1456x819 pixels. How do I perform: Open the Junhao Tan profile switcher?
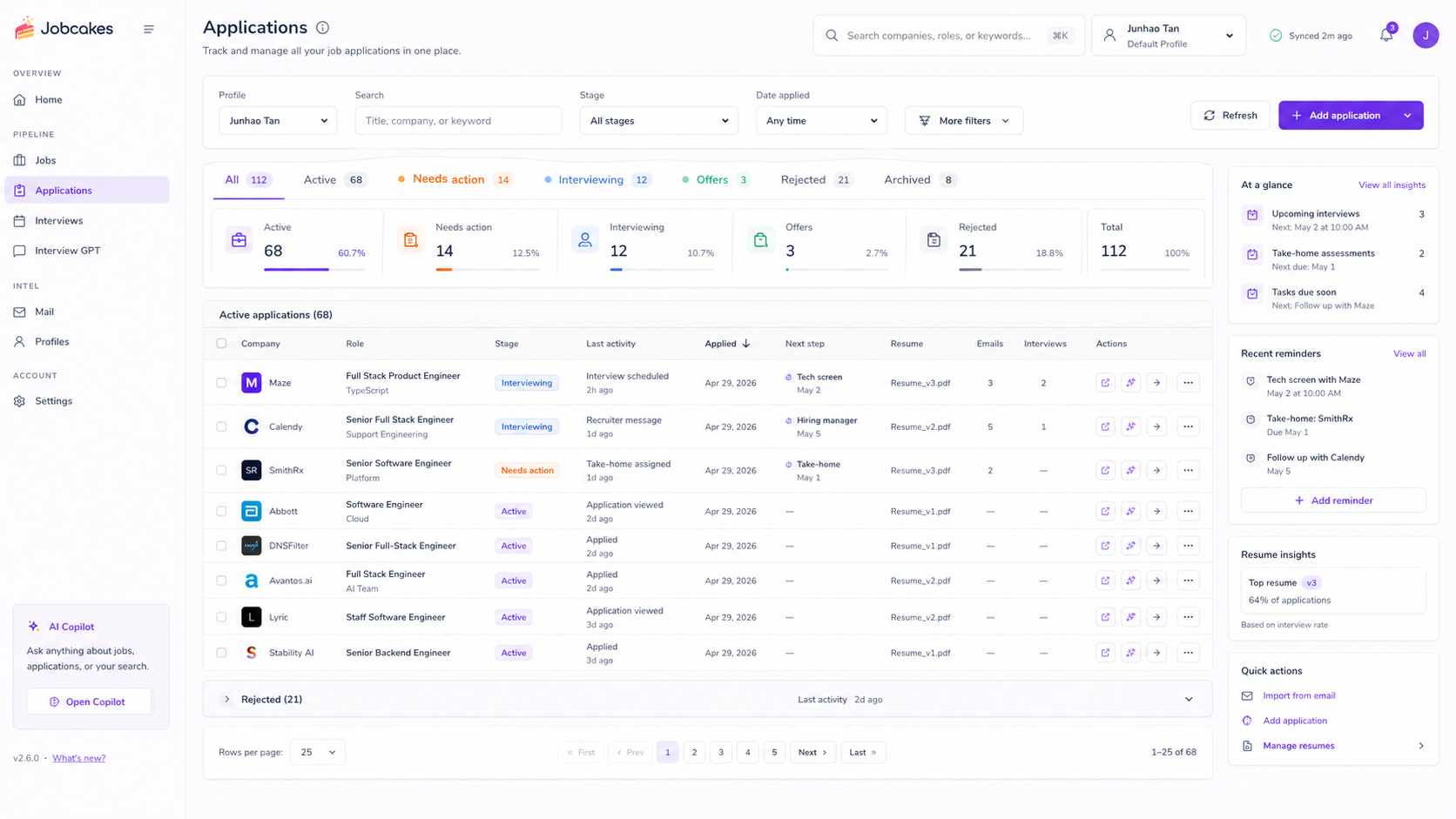click(1169, 36)
